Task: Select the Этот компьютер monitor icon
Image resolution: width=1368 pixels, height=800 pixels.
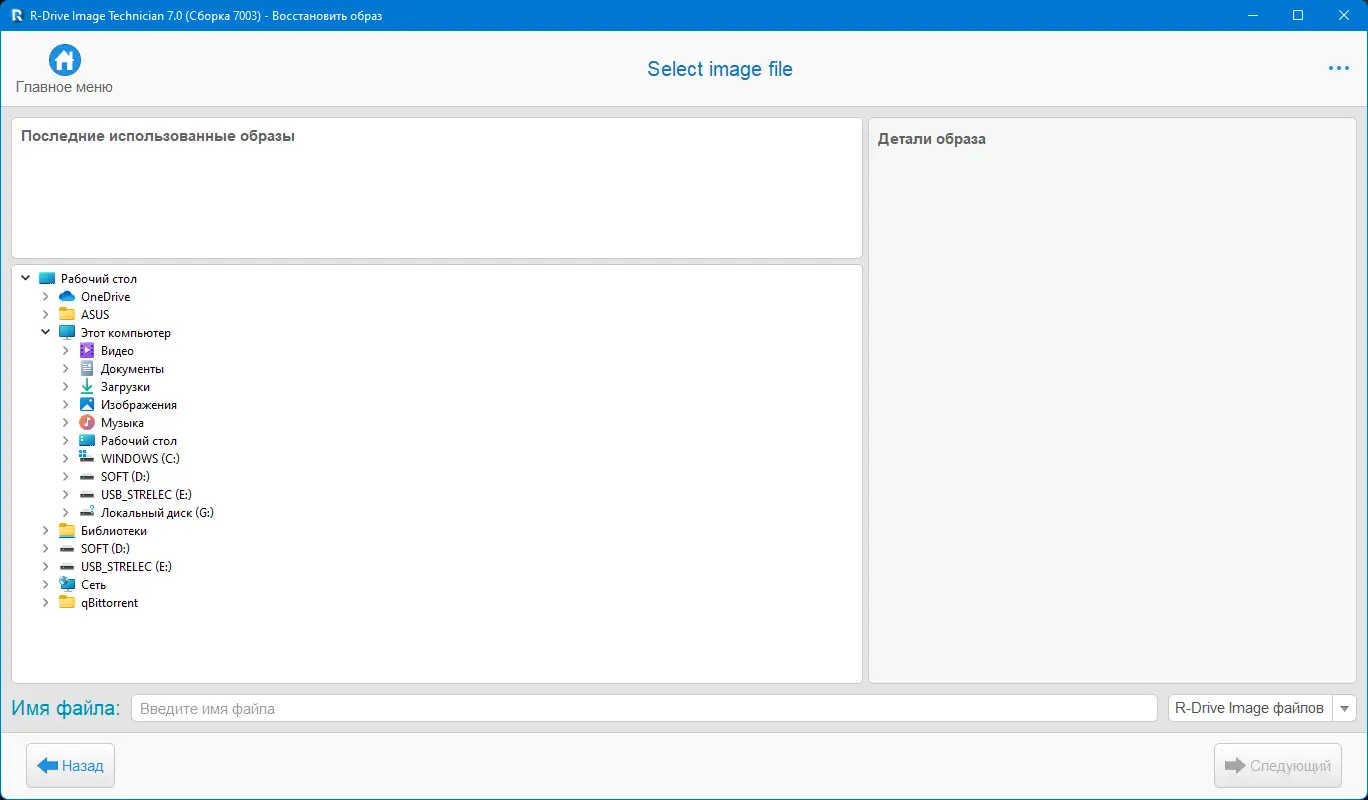Action: [67, 333]
